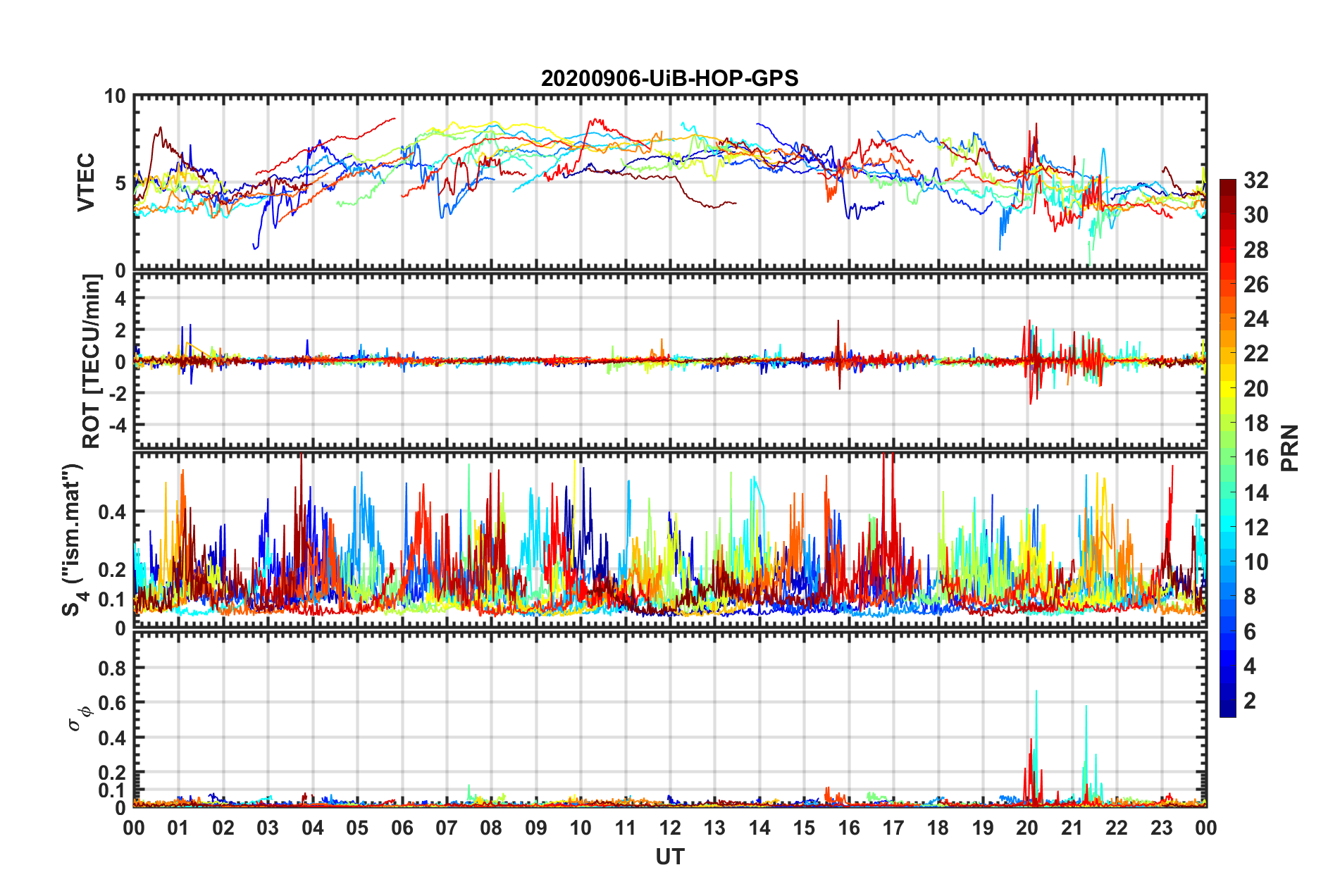
Task: Click the UT x-axis label
Action: click(x=670, y=857)
